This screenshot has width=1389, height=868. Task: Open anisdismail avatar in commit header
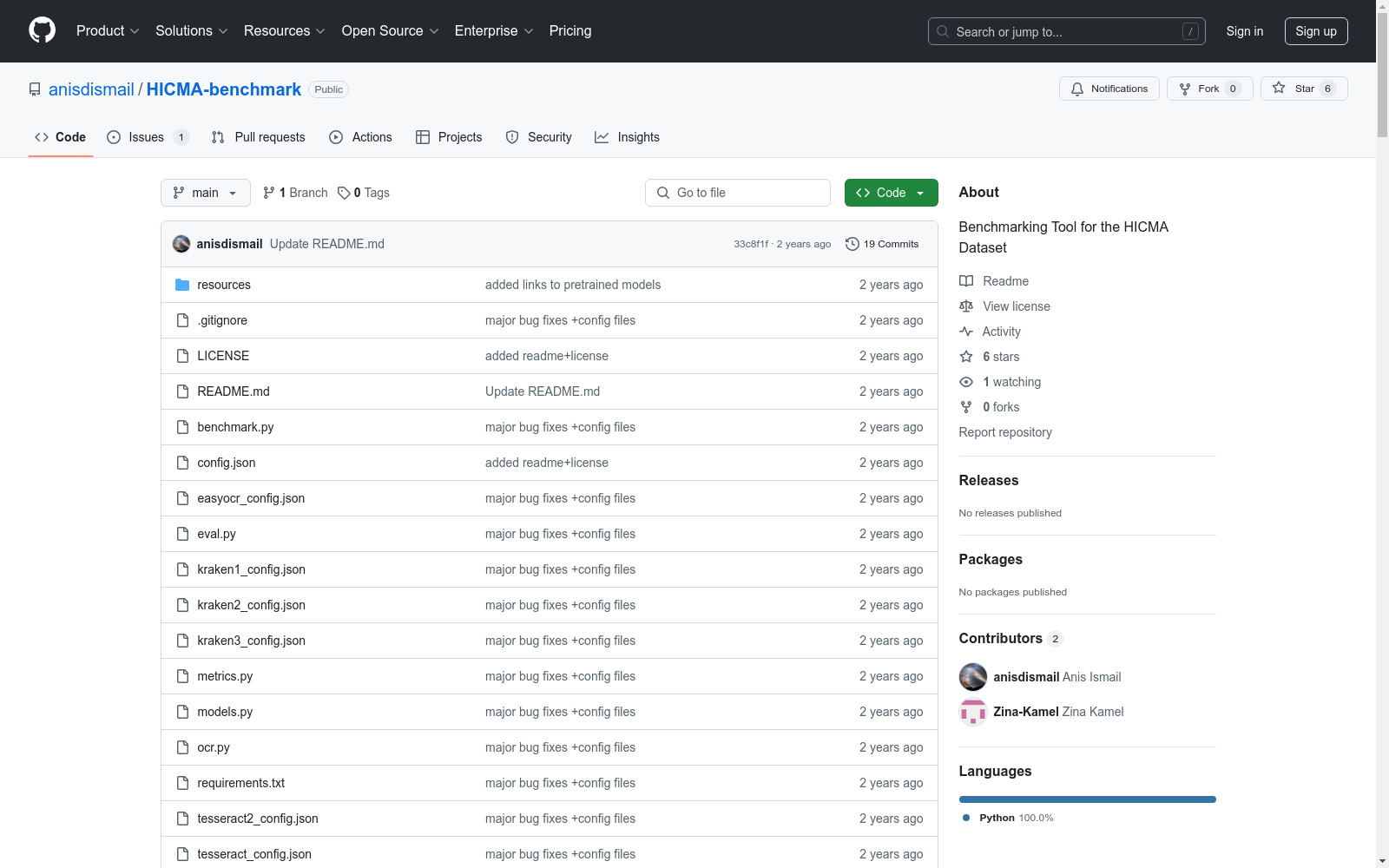(181, 244)
